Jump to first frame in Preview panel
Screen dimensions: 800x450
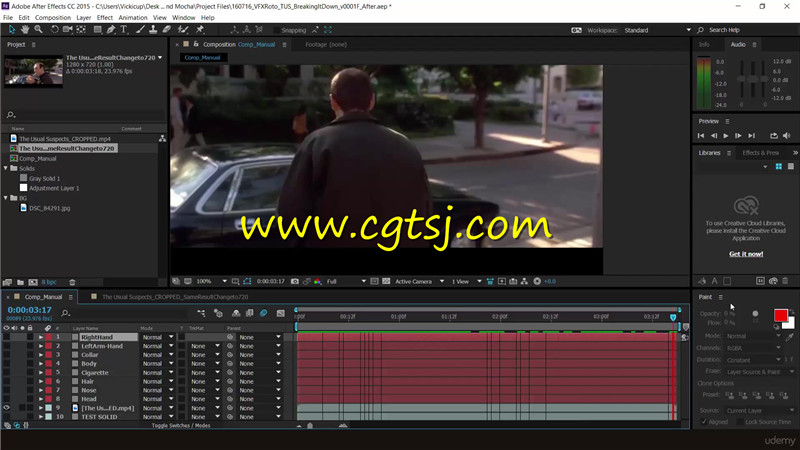coord(701,136)
